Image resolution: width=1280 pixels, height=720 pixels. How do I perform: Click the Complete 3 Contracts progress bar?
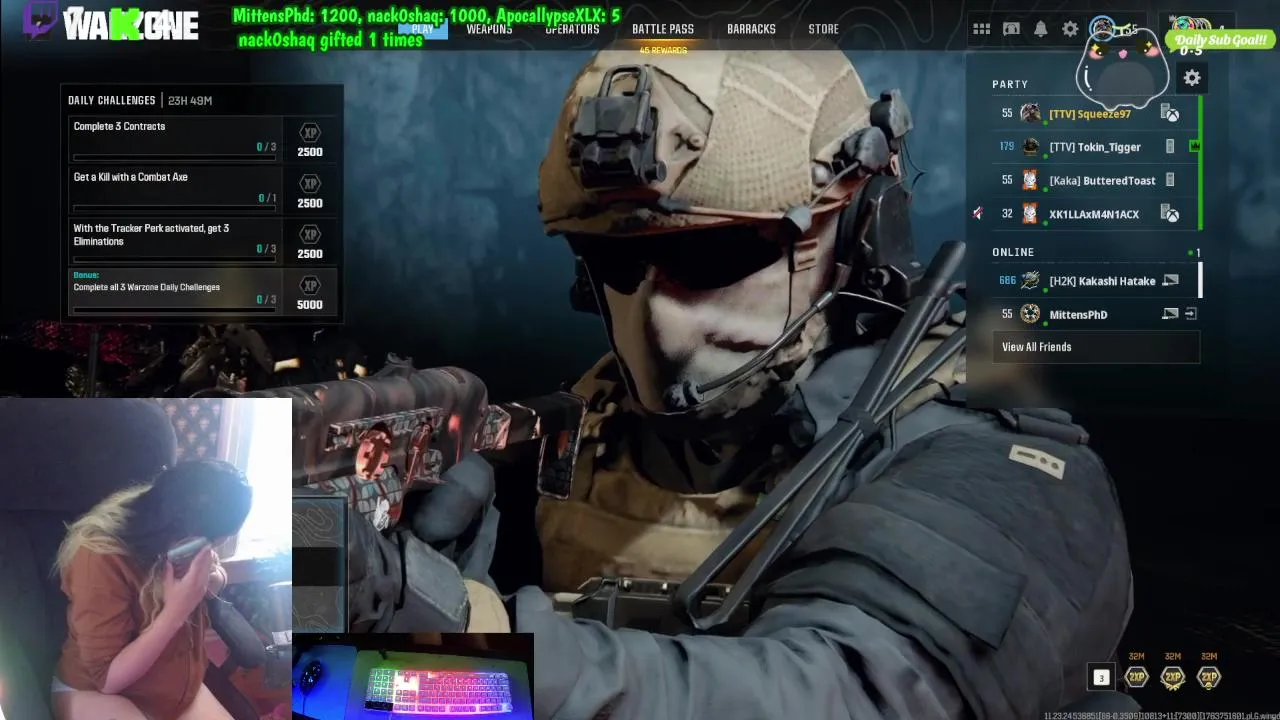[x=175, y=157]
